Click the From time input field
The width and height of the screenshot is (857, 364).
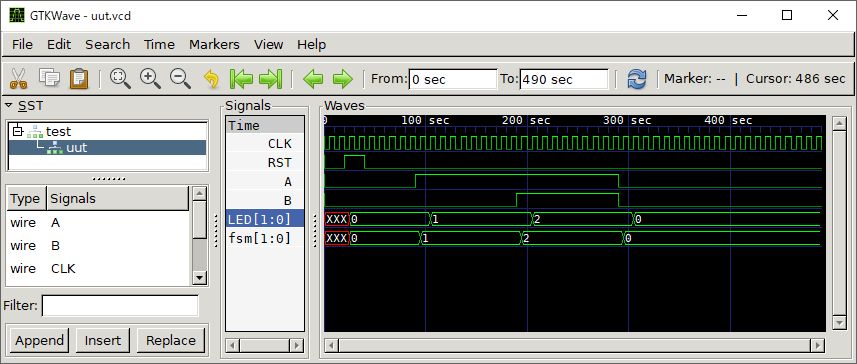coord(453,79)
